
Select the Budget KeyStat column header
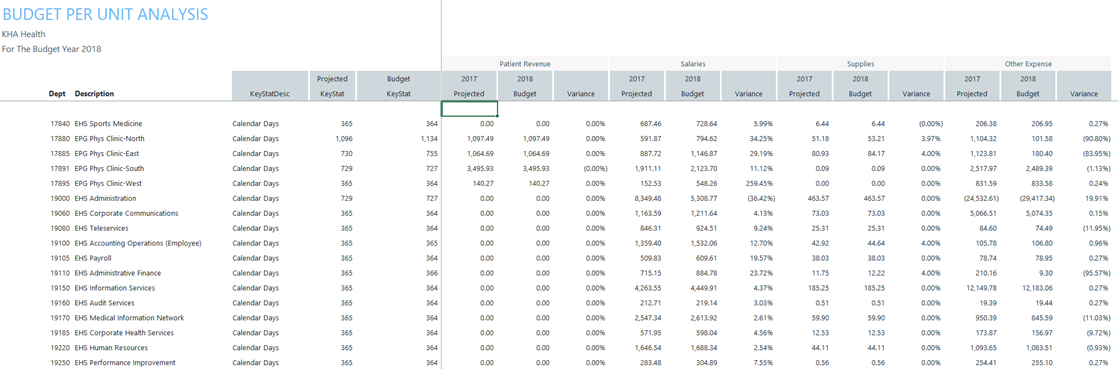398,86
